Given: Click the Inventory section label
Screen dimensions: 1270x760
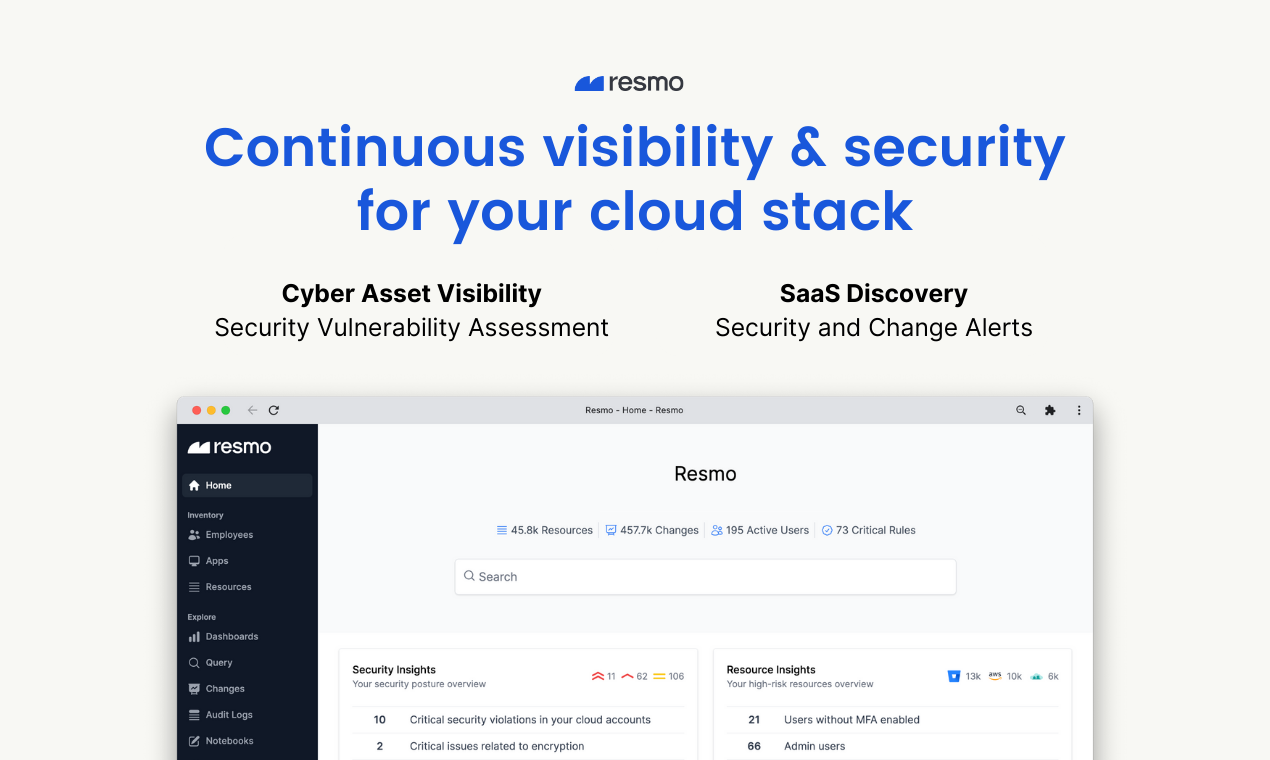Looking at the screenshot, I should coord(205,515).
